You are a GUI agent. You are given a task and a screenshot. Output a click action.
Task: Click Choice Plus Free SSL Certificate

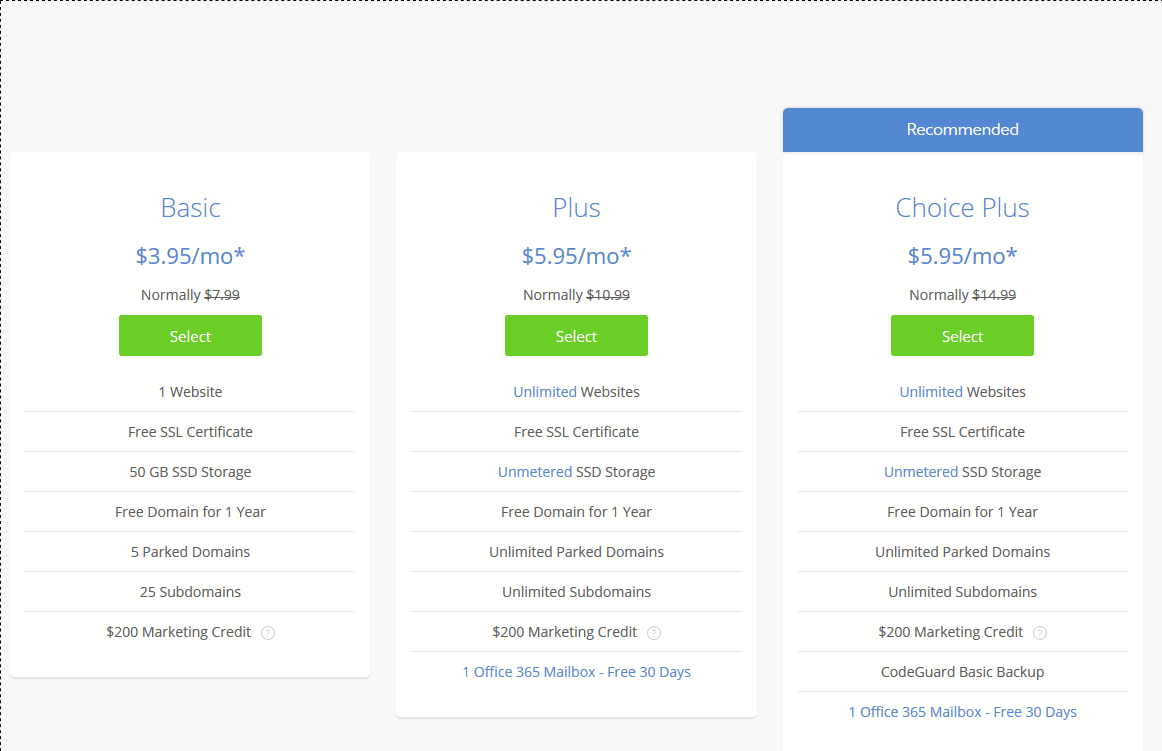(963, 431)
